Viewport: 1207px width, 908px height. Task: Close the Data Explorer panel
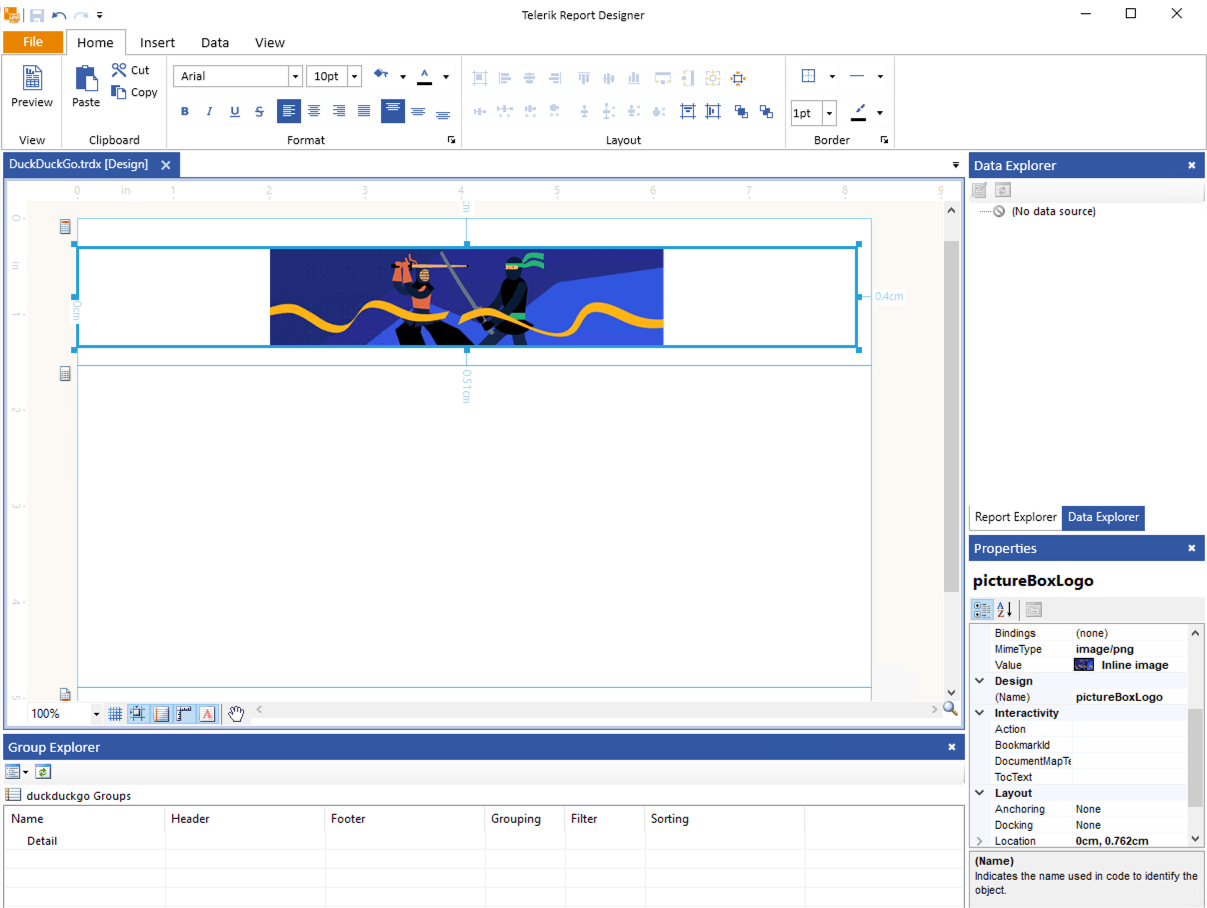click(1192, 166)
